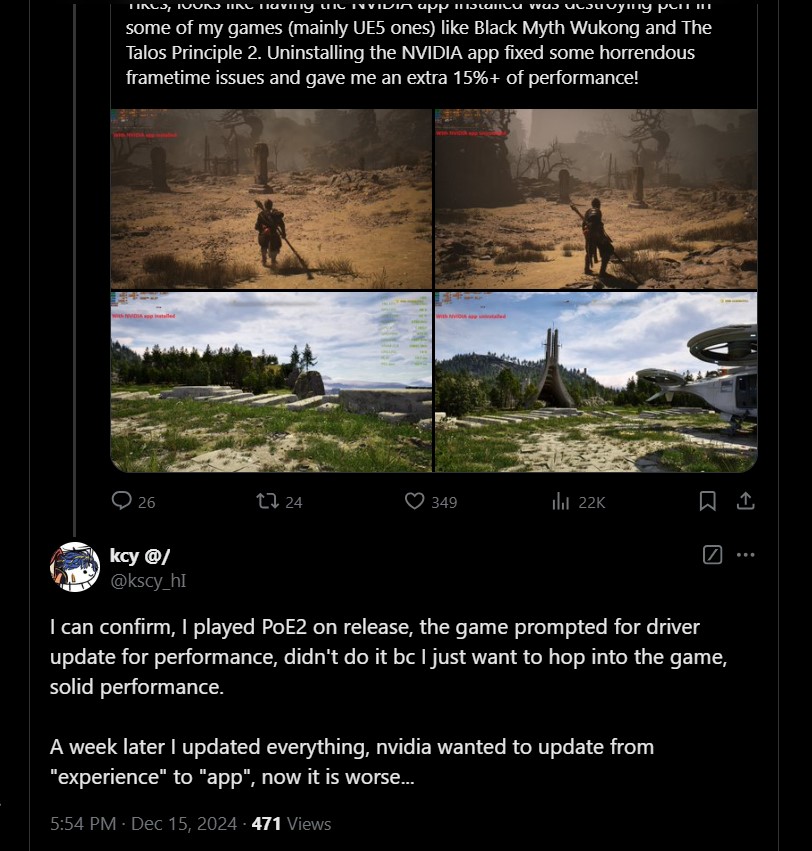Screen dimensions: 812x851
Task: Open kcy's profile avatar picture
Action: 74,567
